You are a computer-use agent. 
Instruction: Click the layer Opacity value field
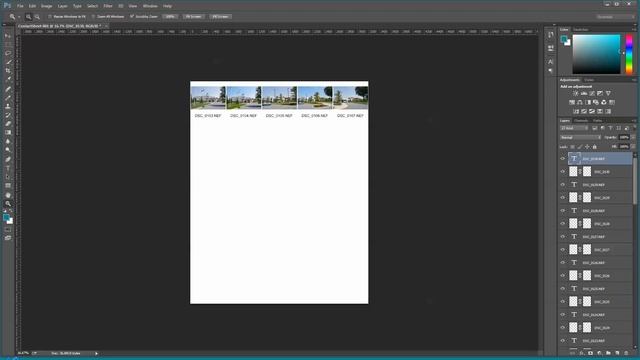(x=624, y=138)
